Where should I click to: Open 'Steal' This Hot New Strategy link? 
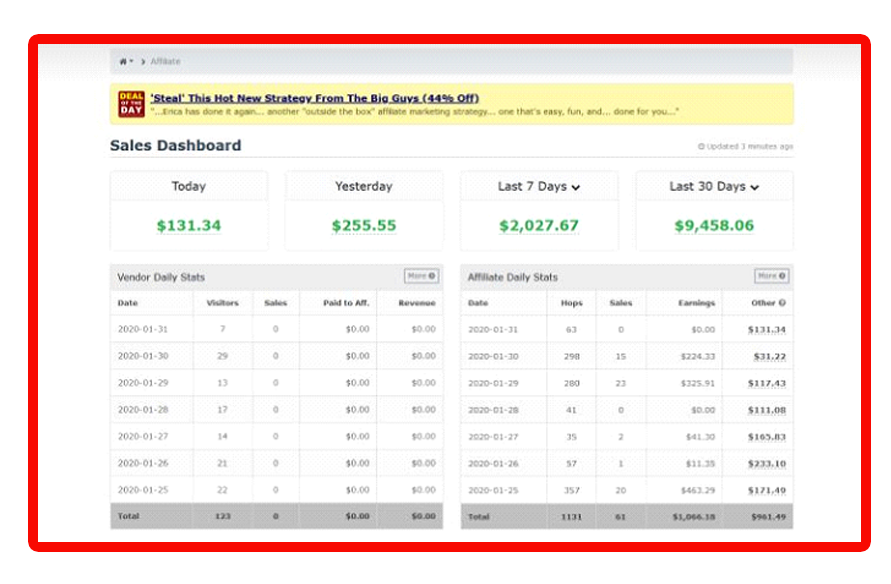pos(315,98)
